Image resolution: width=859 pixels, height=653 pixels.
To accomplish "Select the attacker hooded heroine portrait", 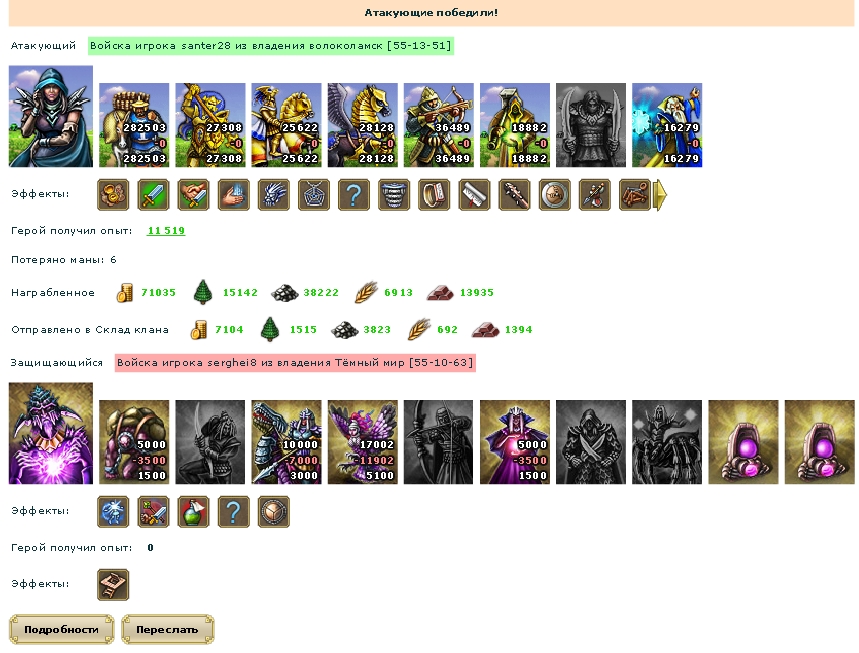I will click(x=51, y=116).
